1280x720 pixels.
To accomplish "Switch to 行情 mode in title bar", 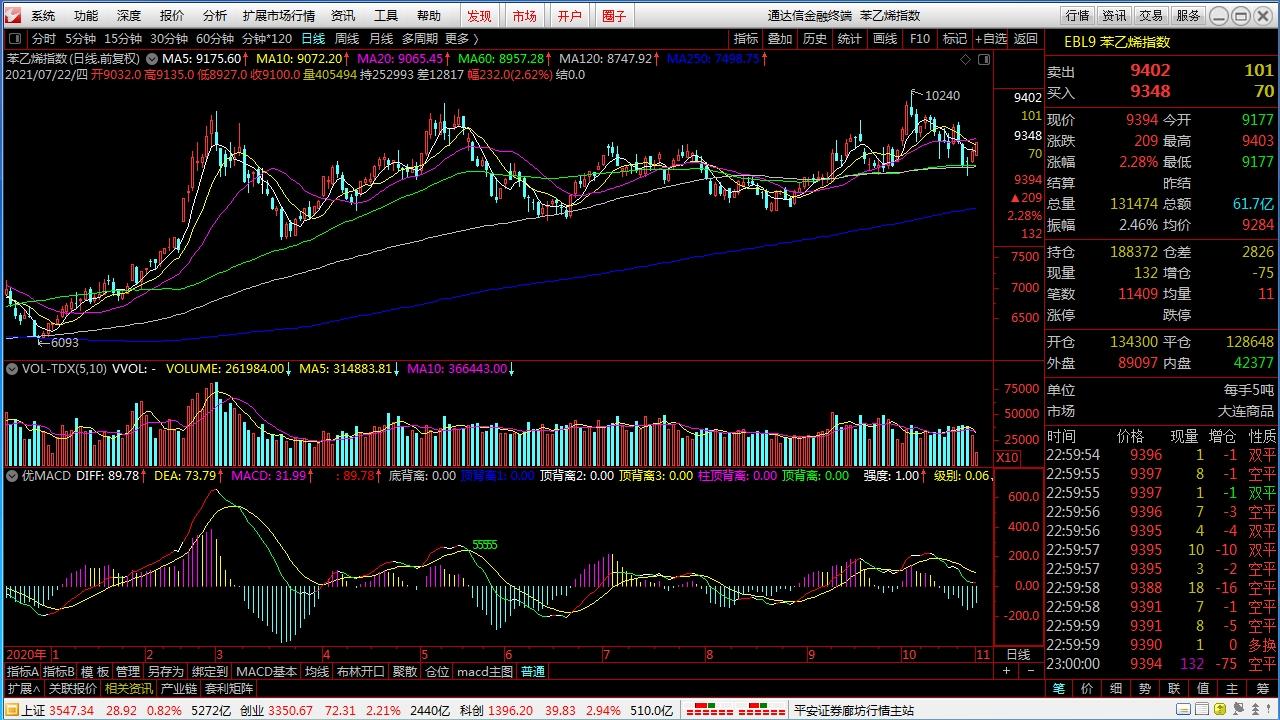I will click(x=1077, y=16).
